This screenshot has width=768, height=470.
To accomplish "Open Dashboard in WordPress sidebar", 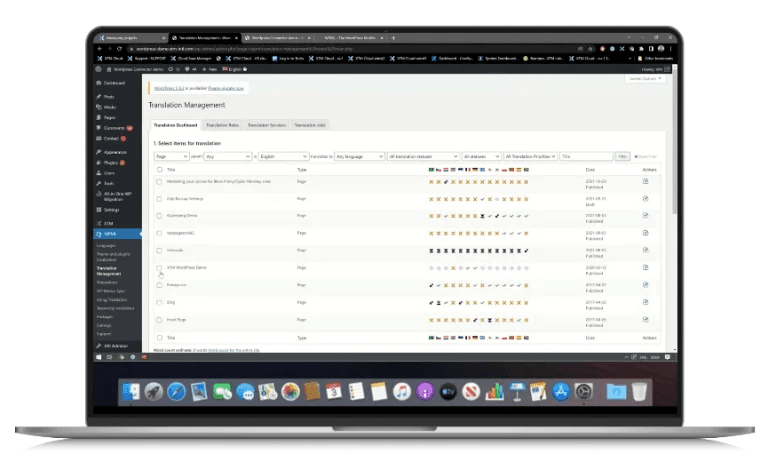I will (114, 83).
